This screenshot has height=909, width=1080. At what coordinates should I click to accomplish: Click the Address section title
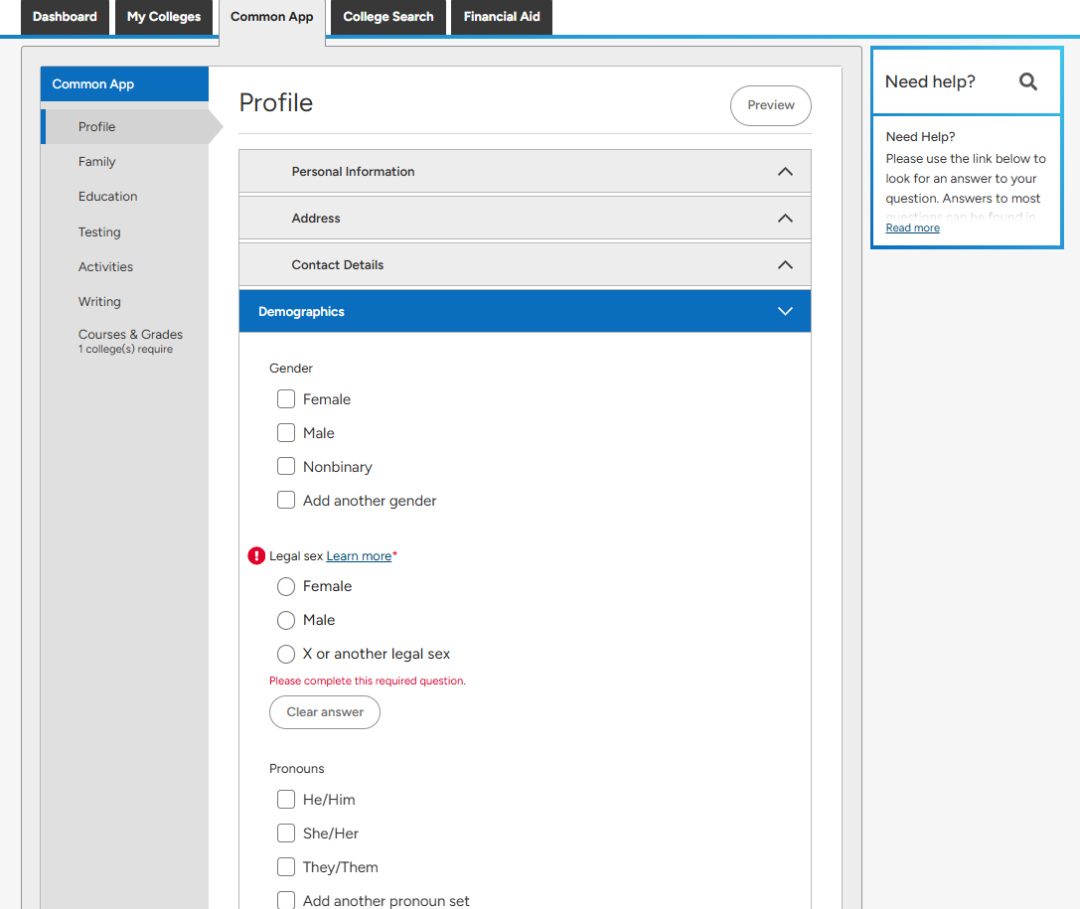(x=316, y=218)
